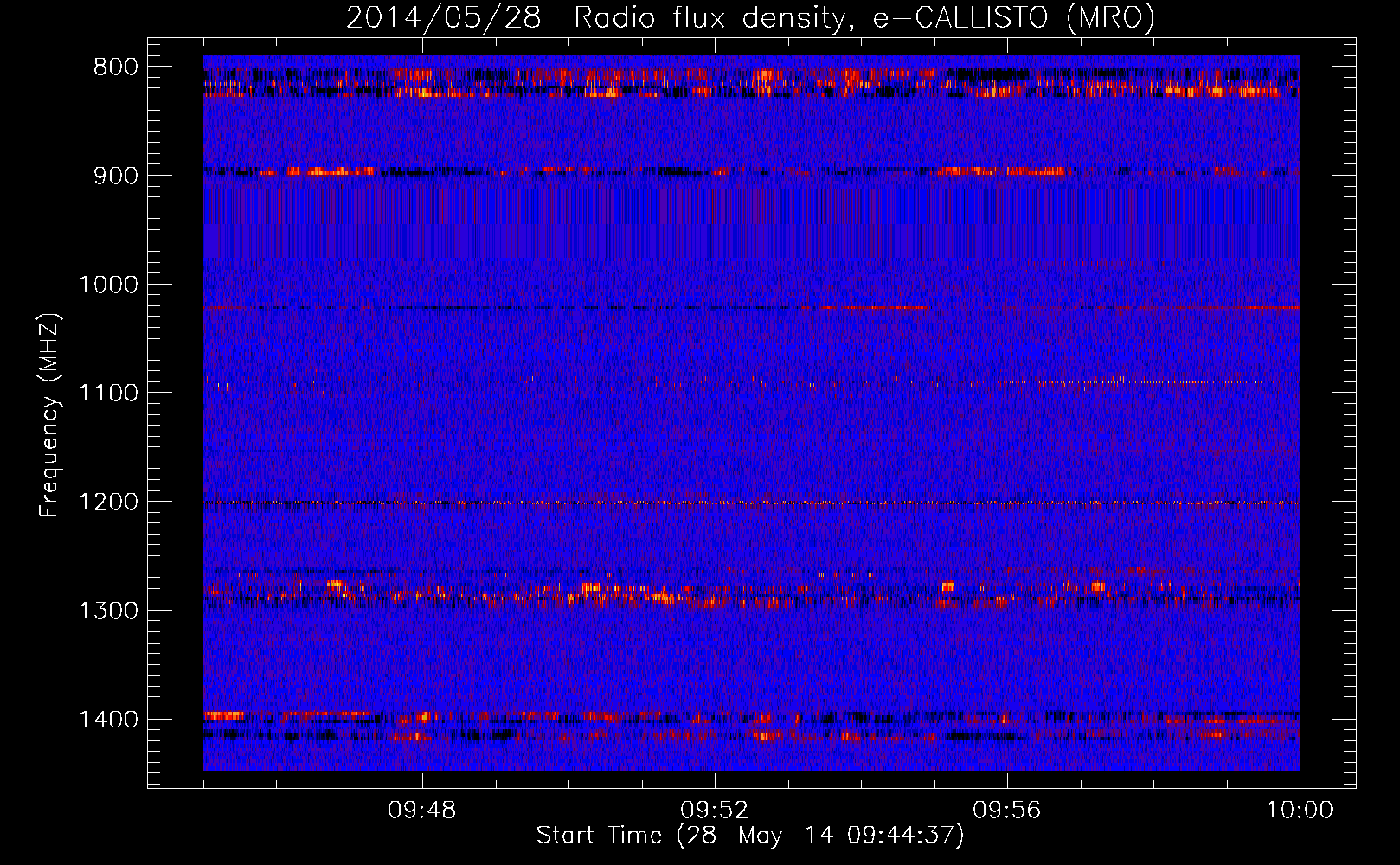Select the 1100 frequency tick label

click(108, 393)
